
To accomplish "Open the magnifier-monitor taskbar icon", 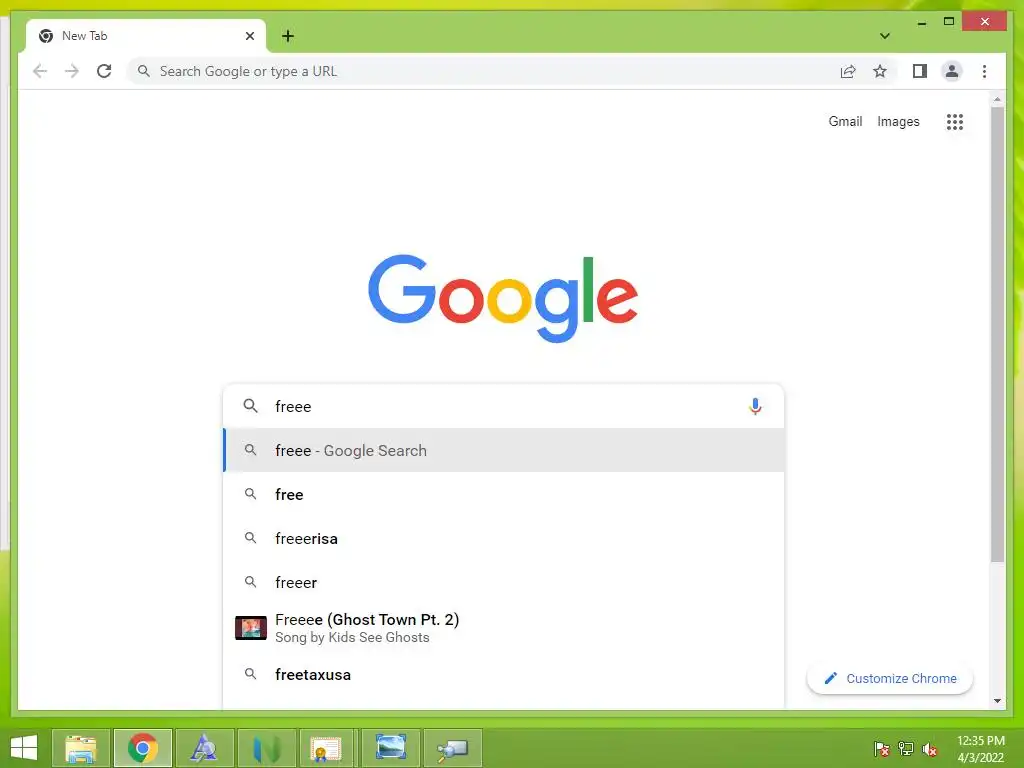I will (x=453, y=748).
